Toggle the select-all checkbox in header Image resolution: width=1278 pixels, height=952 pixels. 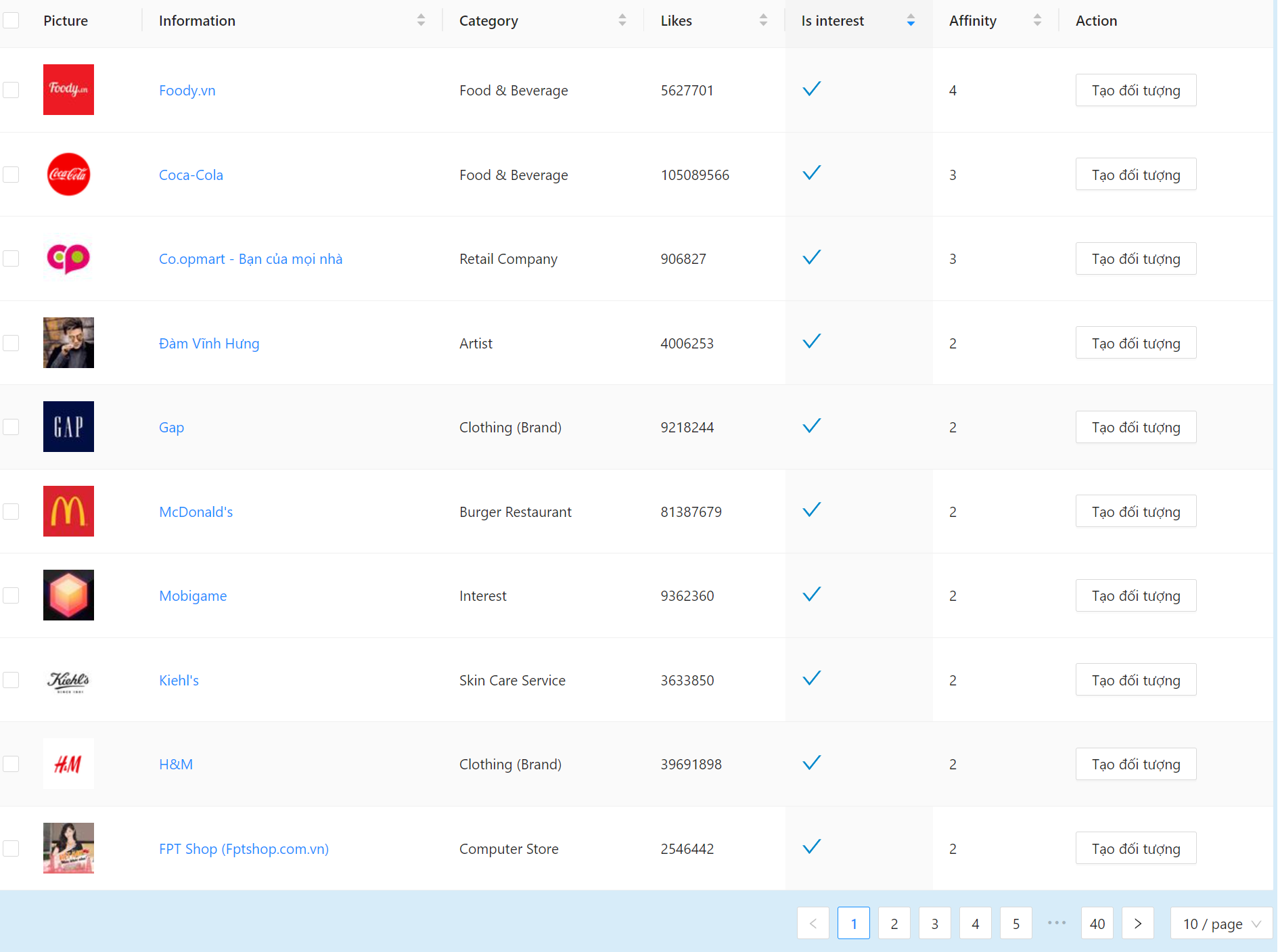coord(11,20)
